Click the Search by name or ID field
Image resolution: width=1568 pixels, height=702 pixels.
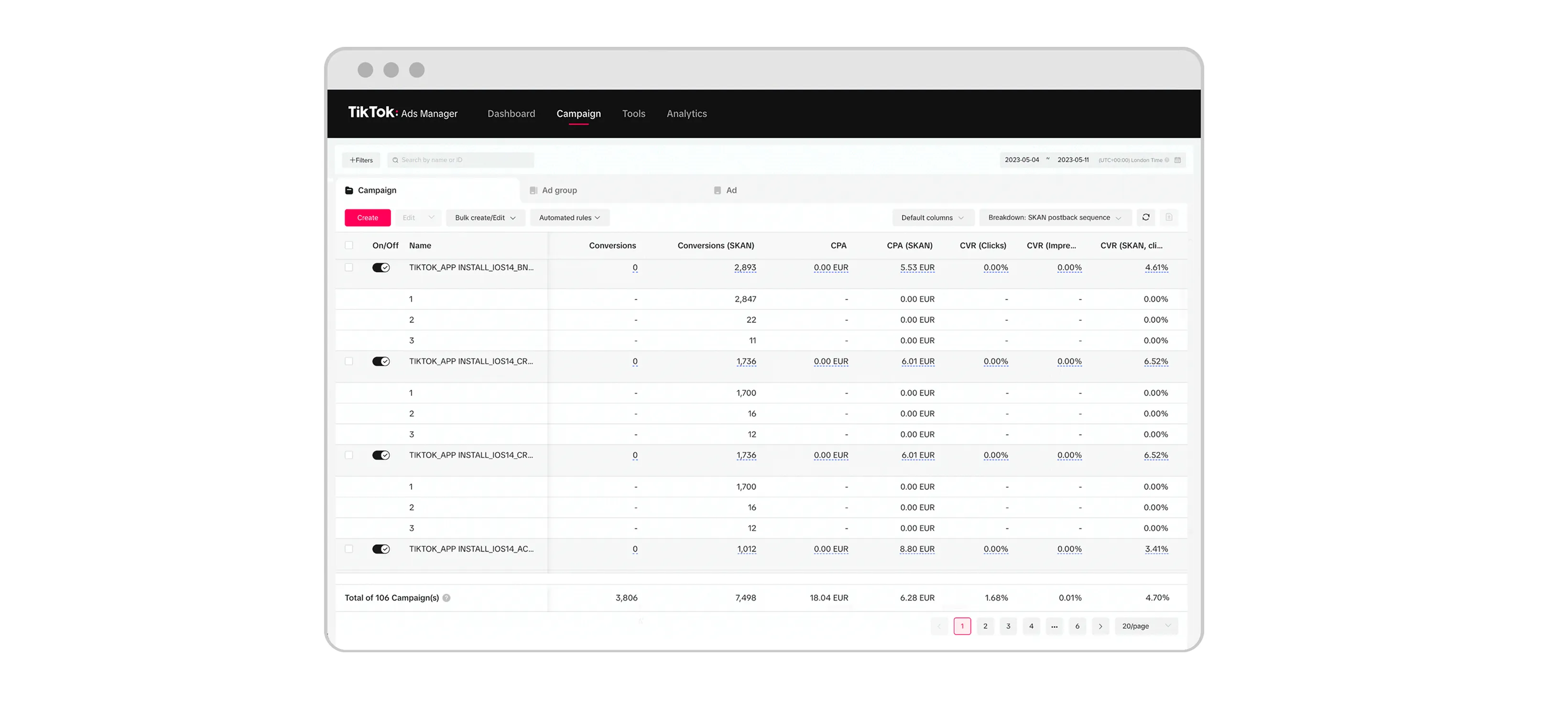461,160
